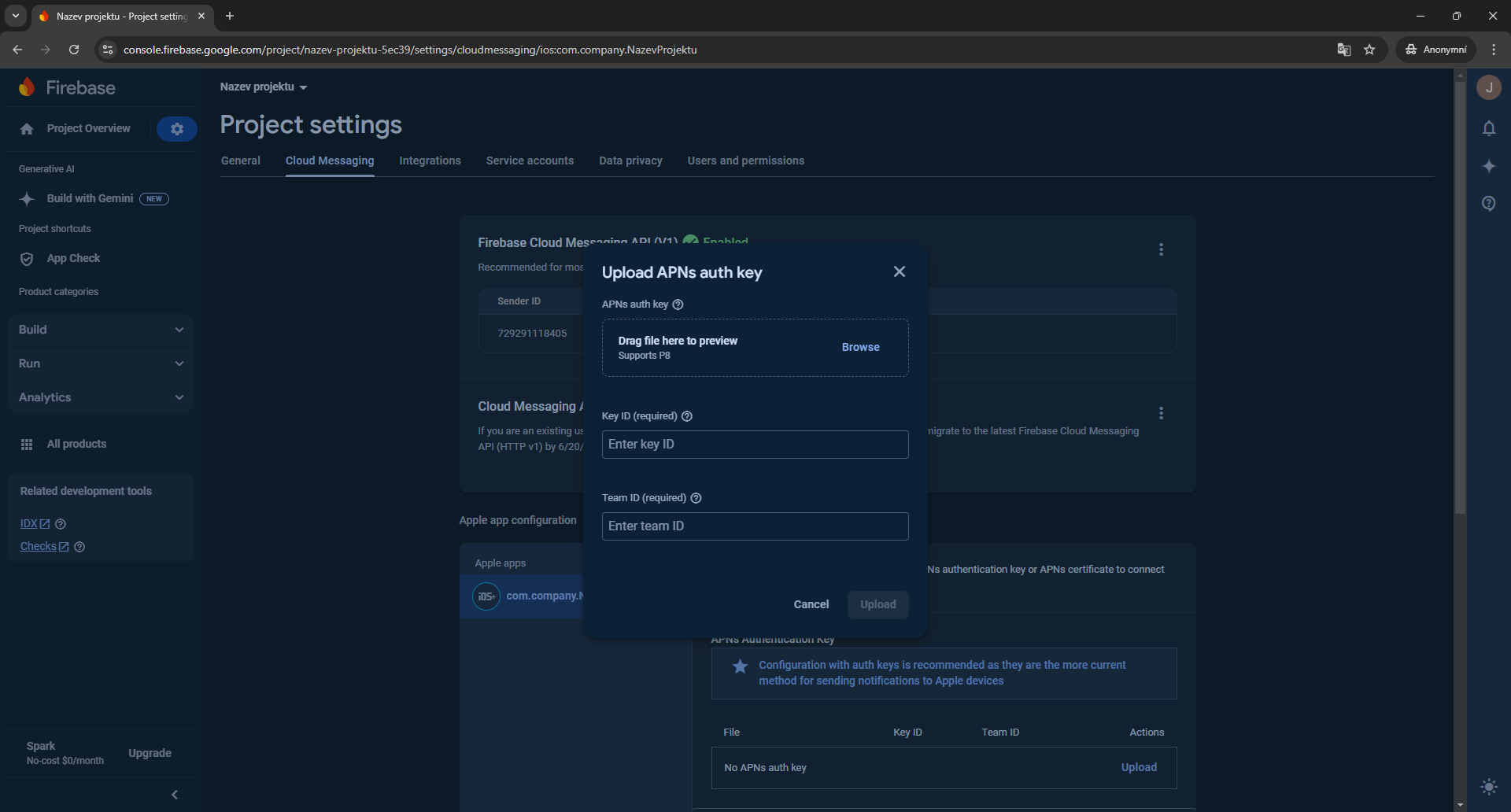Image resolution: width=1511 pixels, height=812 pixels.
Task: Click the Team ID help icon
Action: click(x=696, y=498)
